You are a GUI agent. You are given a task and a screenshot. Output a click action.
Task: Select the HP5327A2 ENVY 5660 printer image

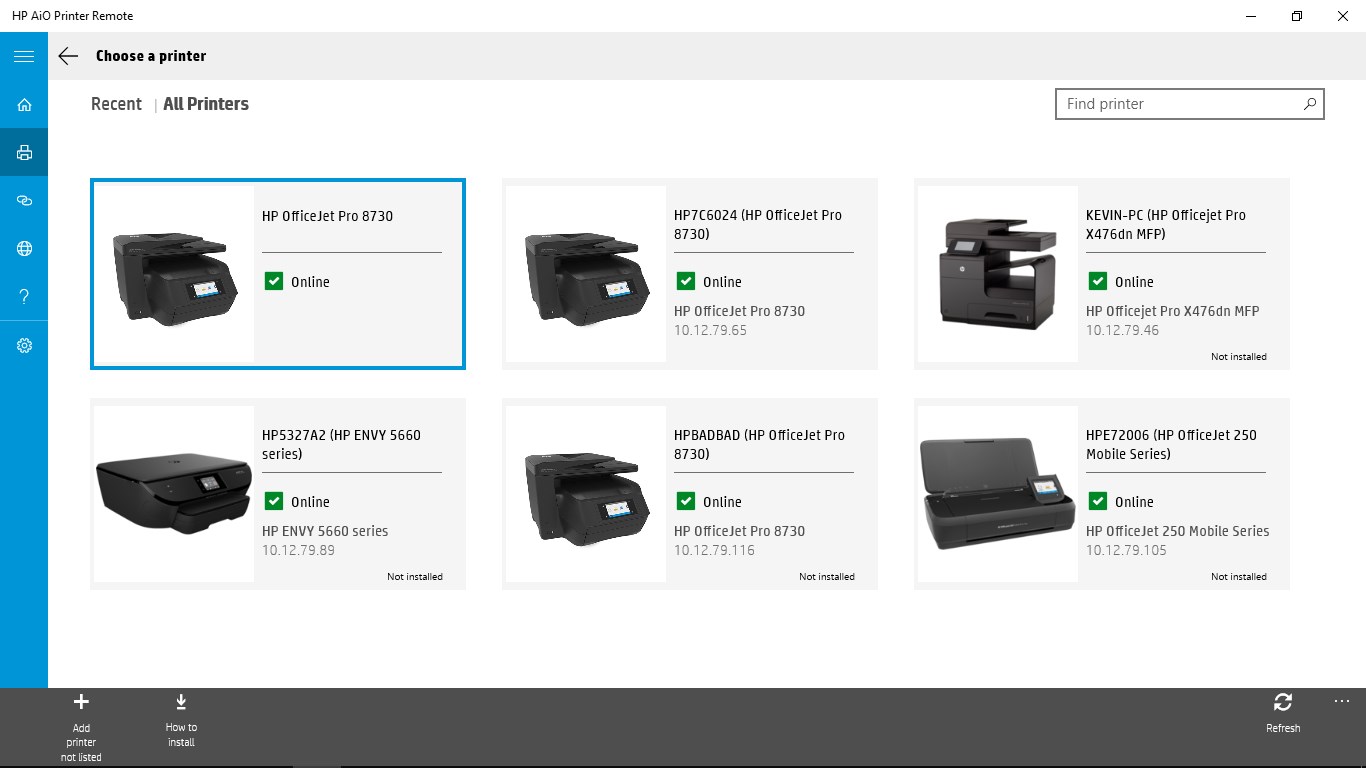click(x=174, y=494)
